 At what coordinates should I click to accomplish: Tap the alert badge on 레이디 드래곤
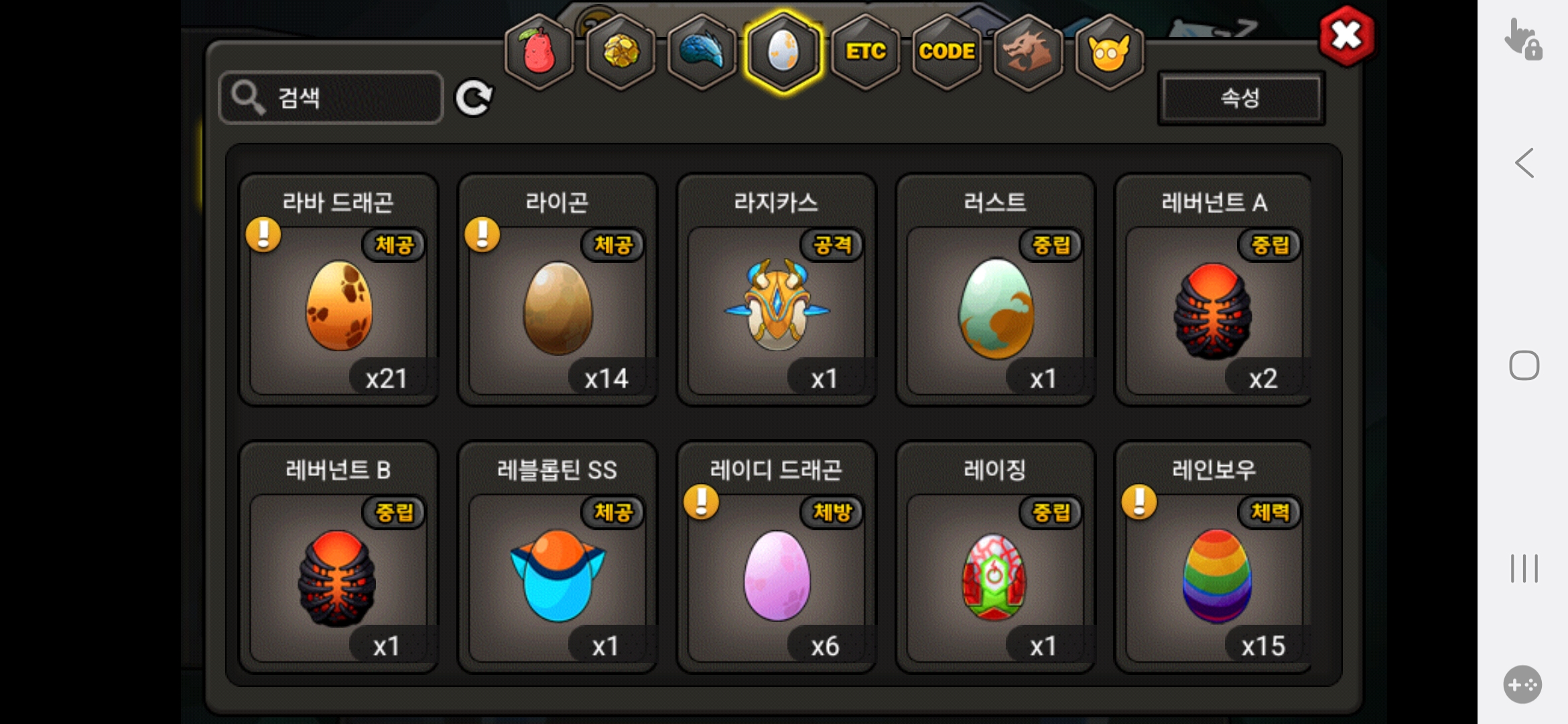702,502
